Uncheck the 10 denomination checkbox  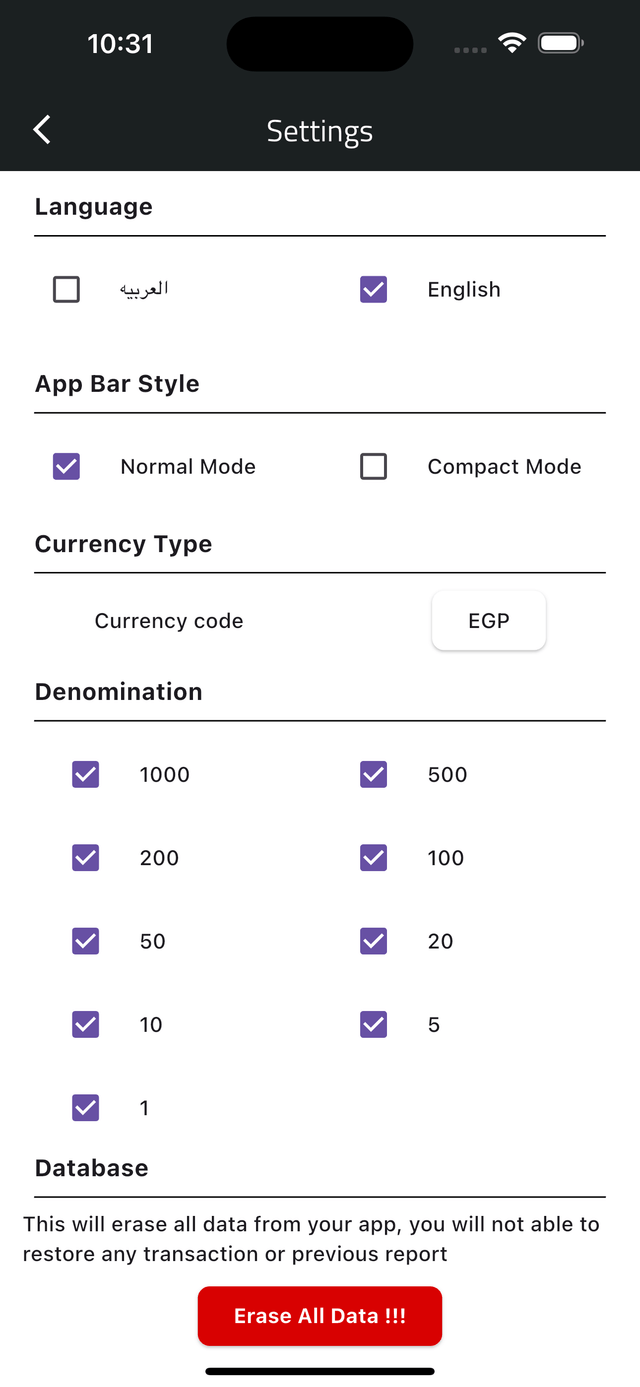tap(86, 1025)
